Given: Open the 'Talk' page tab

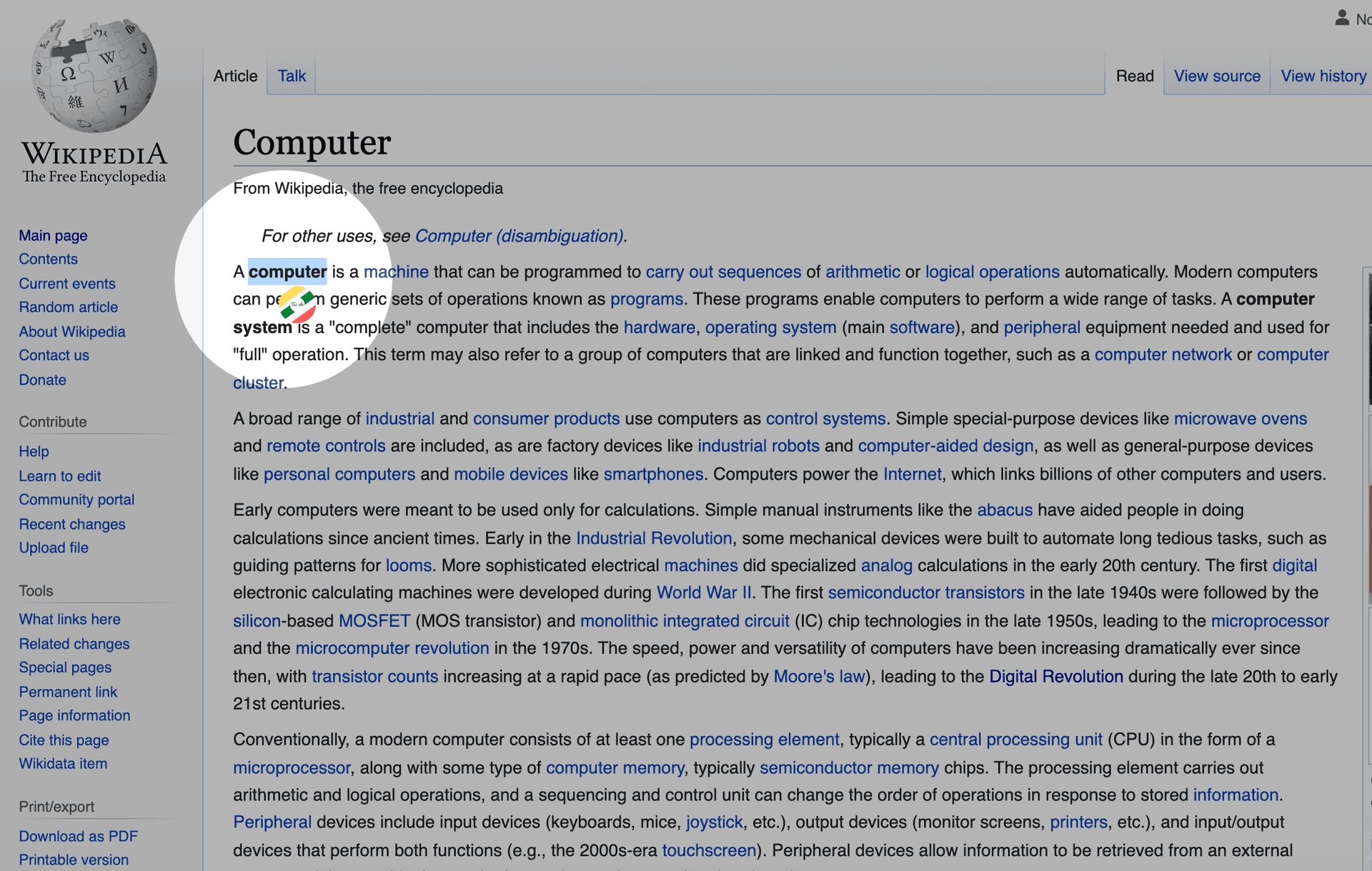Looking at the screenshot, I should pyautogui.click(x=292, y=76).
